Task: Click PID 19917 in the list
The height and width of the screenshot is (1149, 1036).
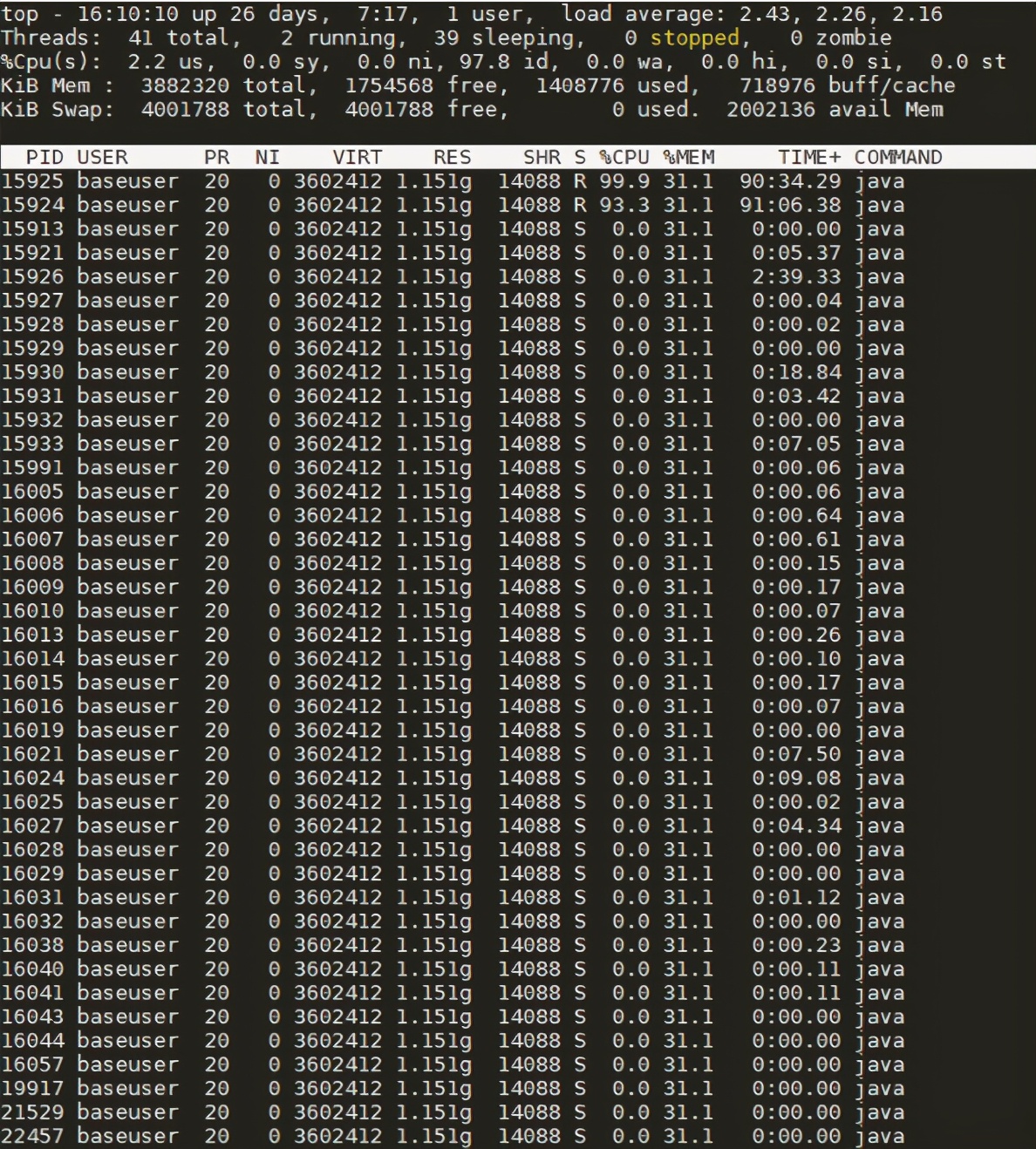Action: [32, 1088]
